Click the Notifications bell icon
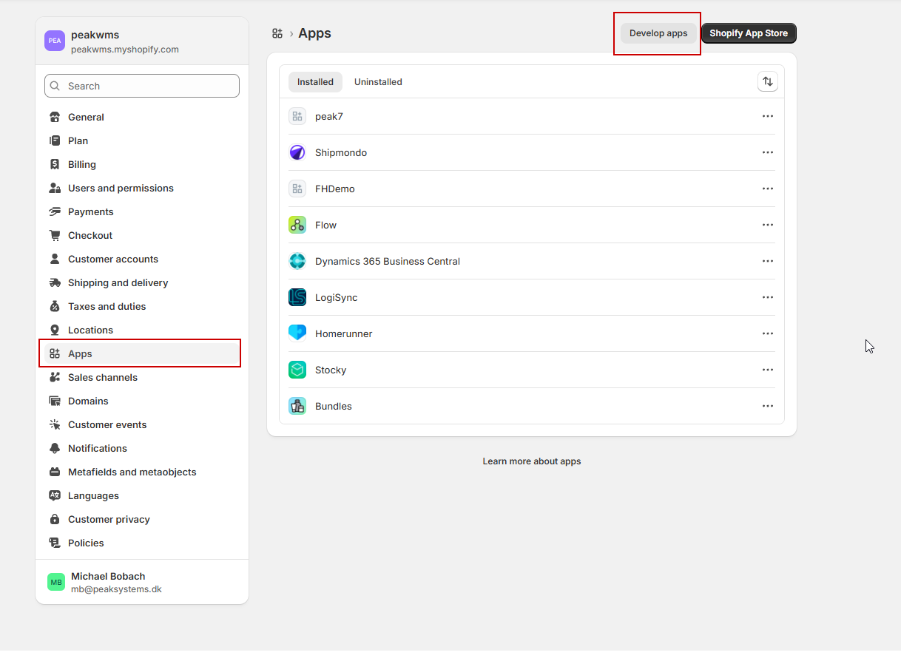The image size is (901, 651). click(x=55, y=448)
